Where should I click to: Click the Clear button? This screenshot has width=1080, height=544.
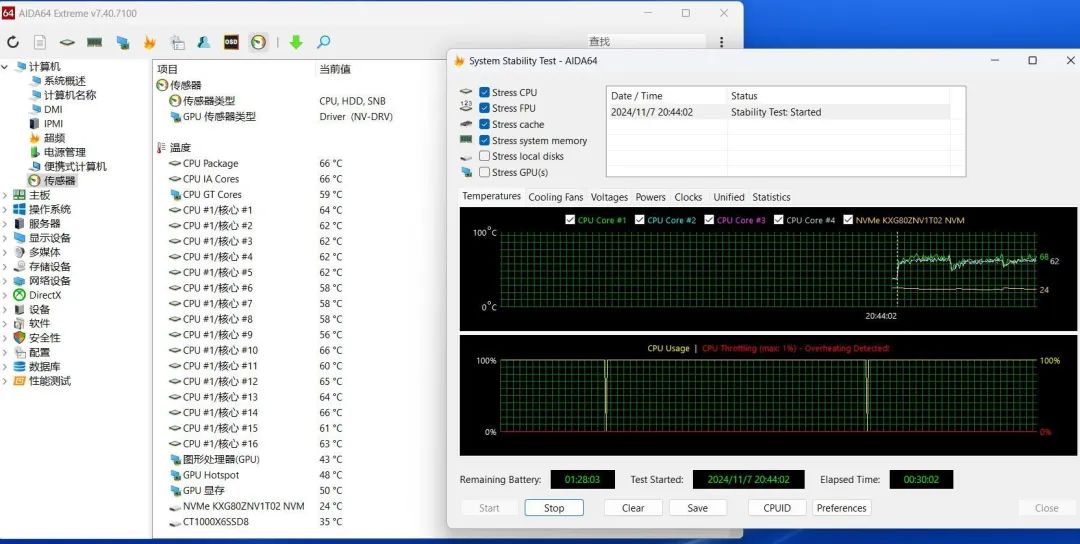633,508
